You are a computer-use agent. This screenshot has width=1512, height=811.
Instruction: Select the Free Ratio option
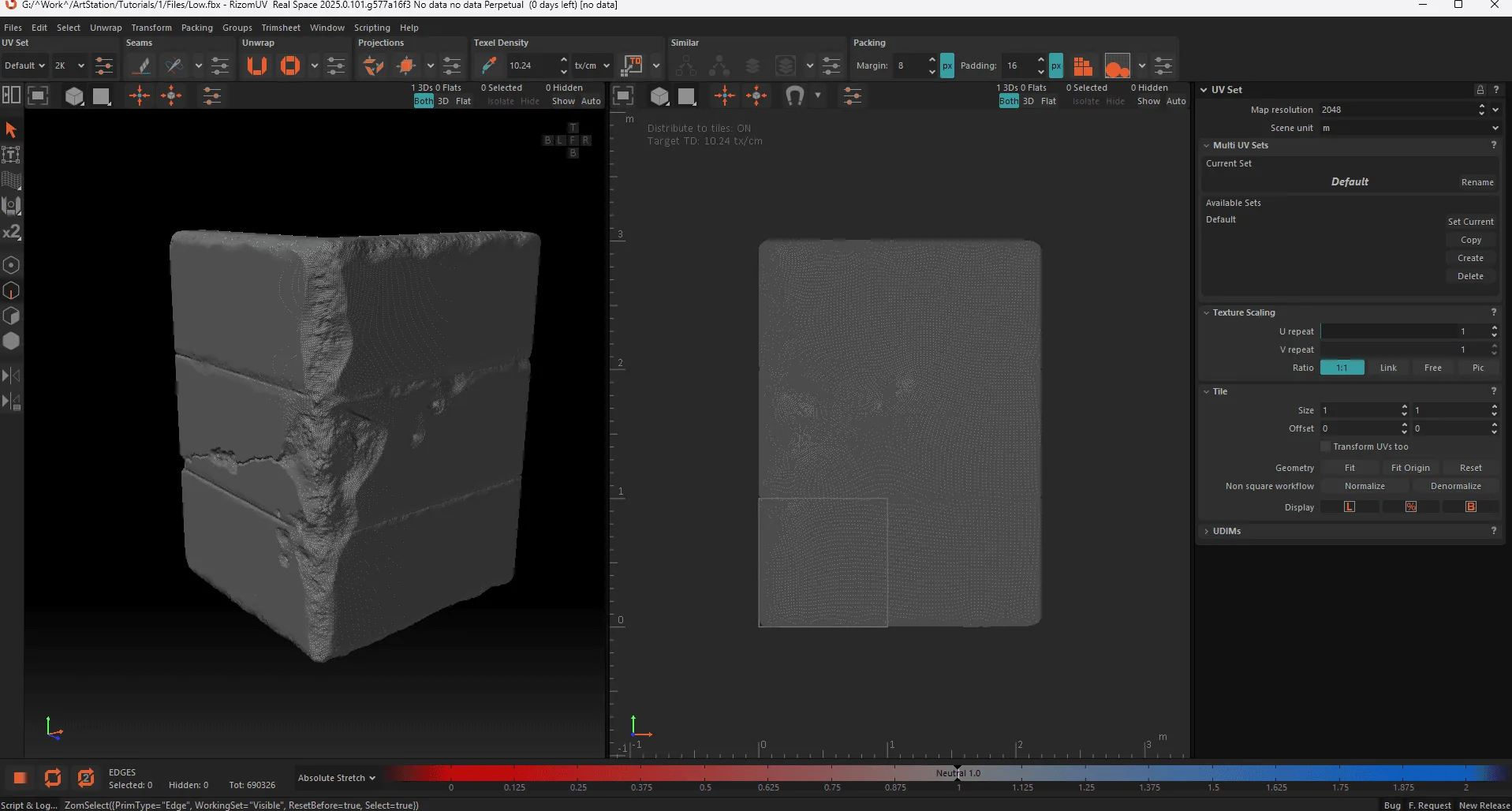(x=1433, y=368)
